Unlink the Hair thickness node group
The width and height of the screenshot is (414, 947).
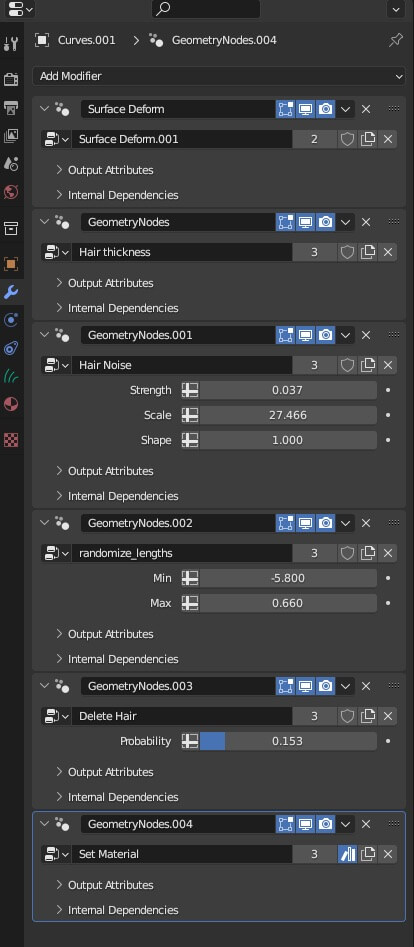coord(388,252)
